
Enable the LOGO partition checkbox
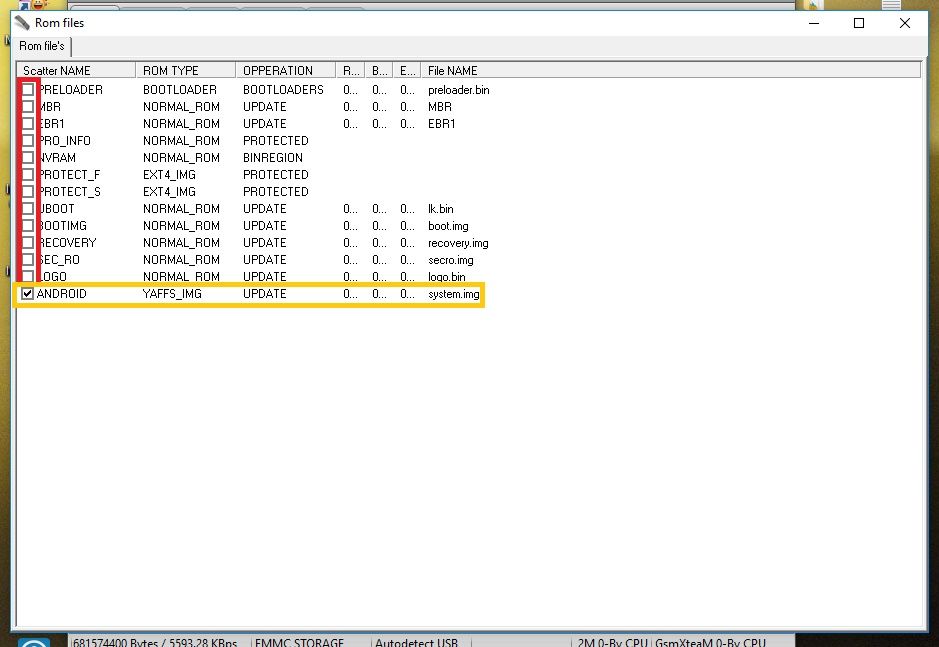[28, 277]
